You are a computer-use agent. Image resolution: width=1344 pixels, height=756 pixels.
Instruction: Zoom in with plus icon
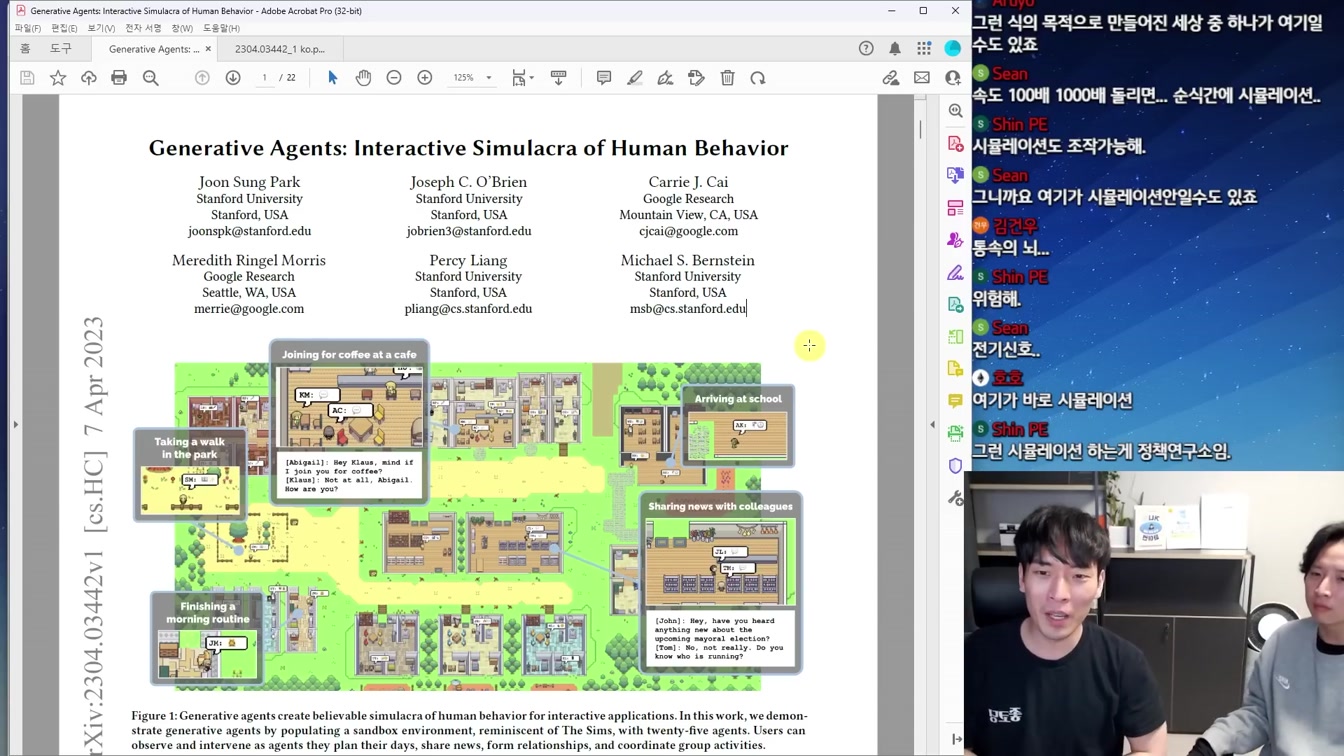(425, 78)
